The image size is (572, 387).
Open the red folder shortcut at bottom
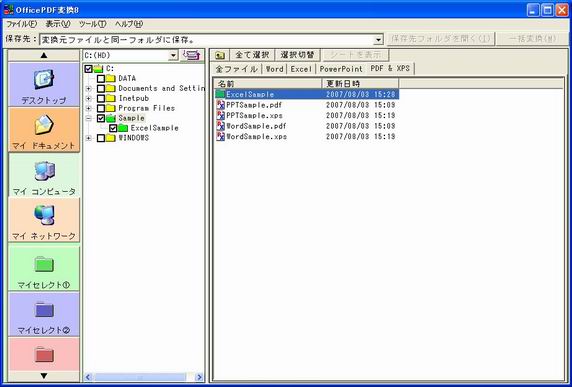tap(44, 354)
